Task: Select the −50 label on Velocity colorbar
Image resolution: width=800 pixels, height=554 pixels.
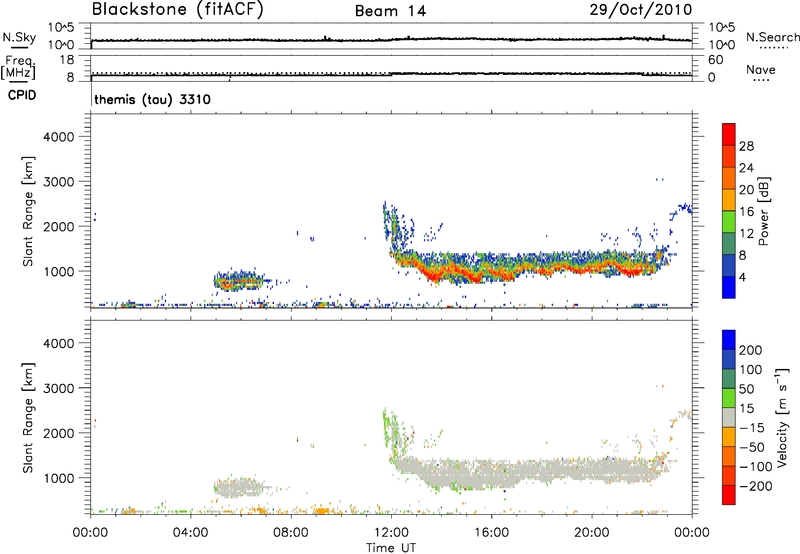Action: 752,447
